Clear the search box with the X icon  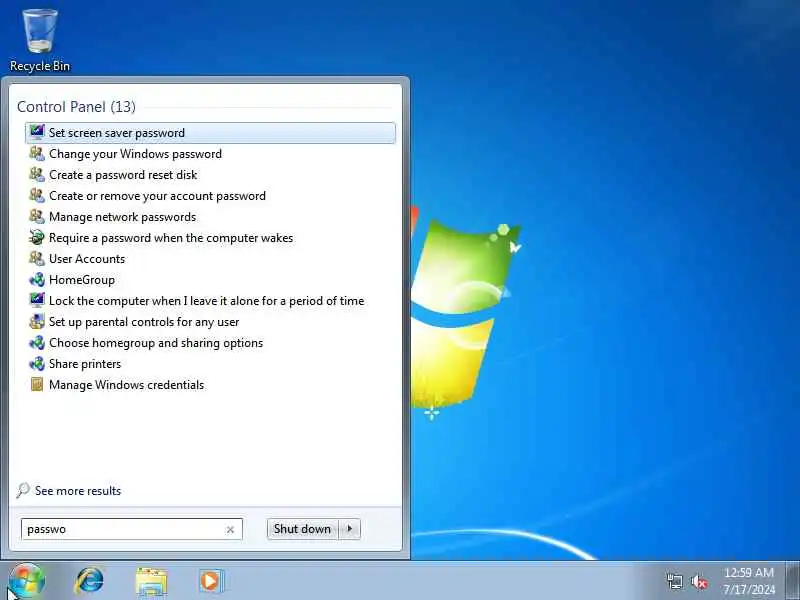pyautogui.click(x=230, y=530)
